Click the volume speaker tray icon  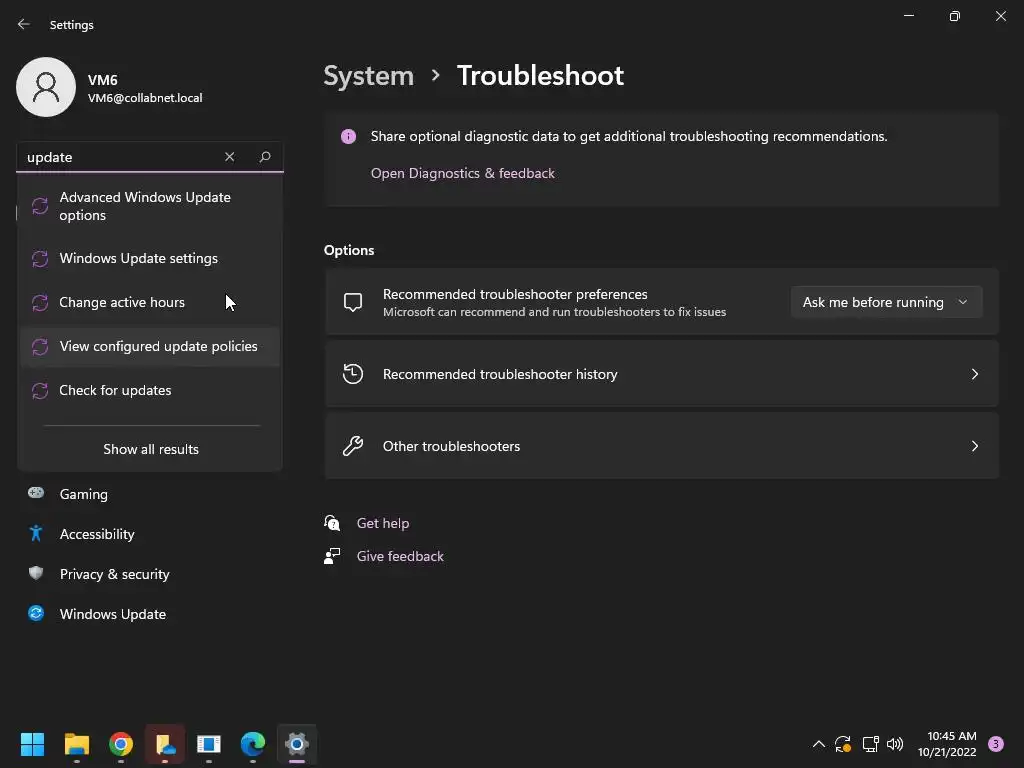coord(895,744)
